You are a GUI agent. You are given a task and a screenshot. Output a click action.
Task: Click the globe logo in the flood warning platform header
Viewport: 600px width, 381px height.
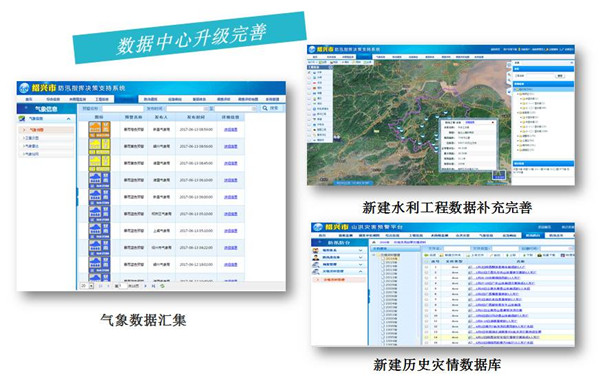pos(317,227)
